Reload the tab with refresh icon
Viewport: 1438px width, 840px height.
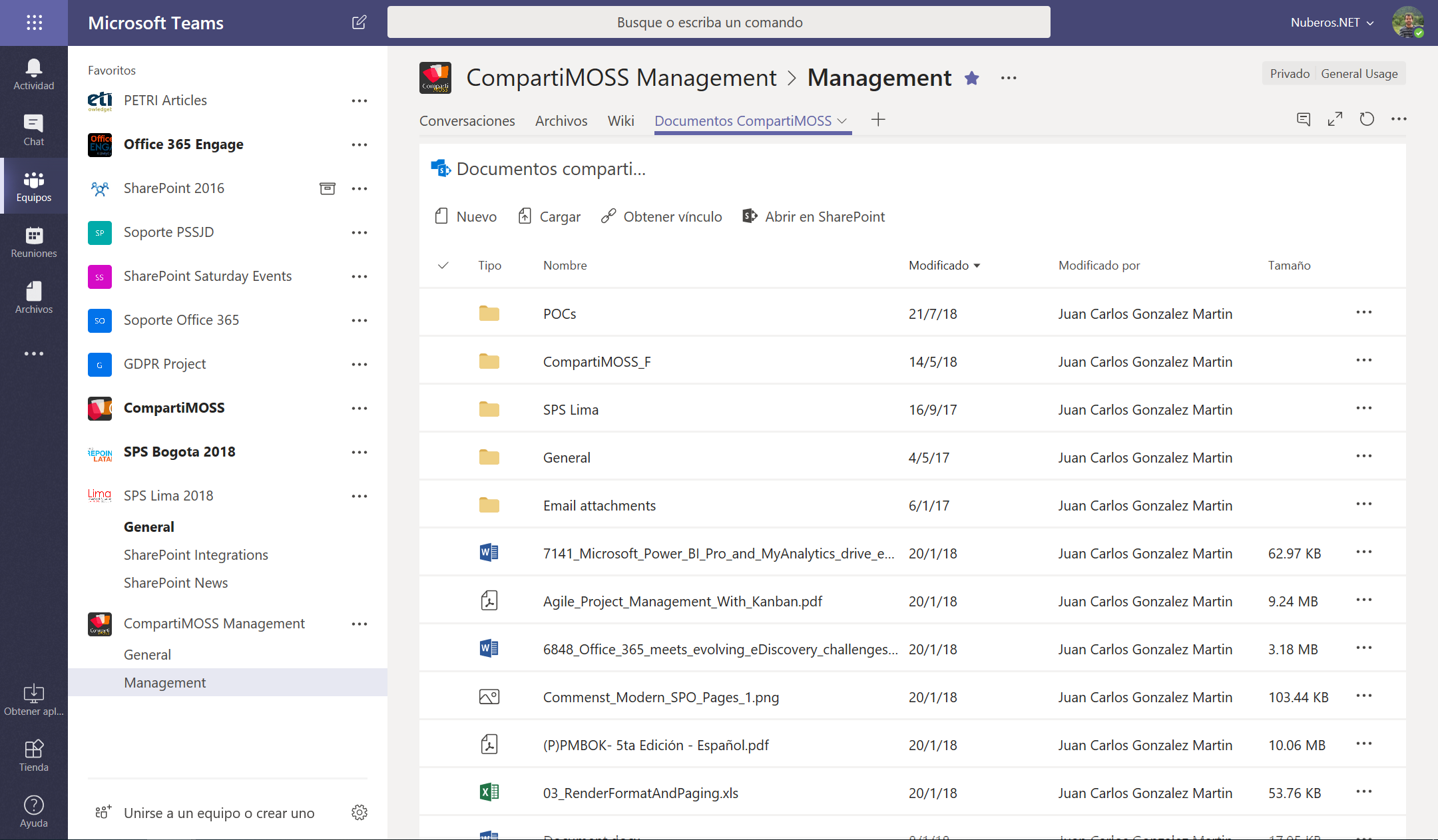(1367, 119)
